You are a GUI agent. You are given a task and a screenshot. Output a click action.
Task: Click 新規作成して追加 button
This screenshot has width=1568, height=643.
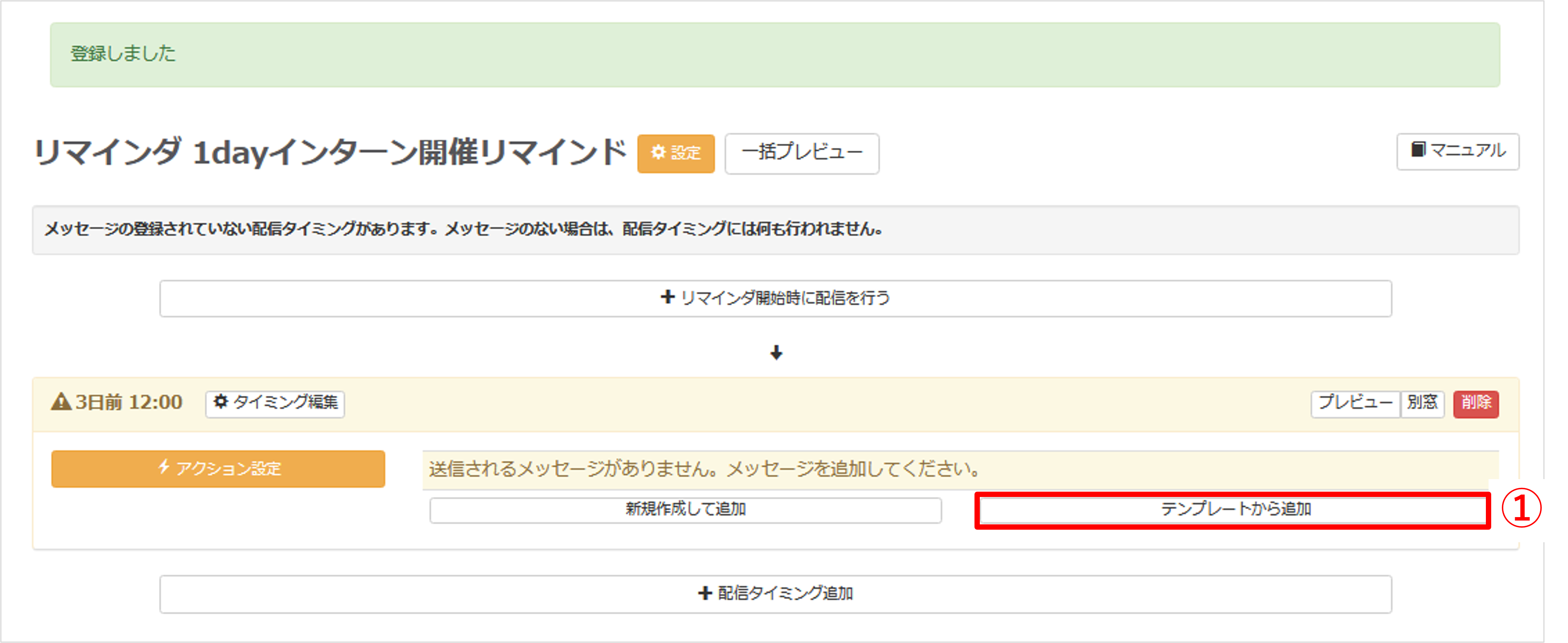point(686,510)
